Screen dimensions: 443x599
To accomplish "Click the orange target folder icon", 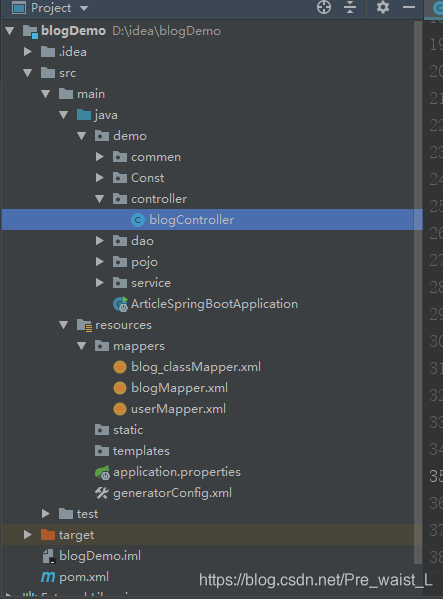I will pyautogui.click(x=48, y=535).
